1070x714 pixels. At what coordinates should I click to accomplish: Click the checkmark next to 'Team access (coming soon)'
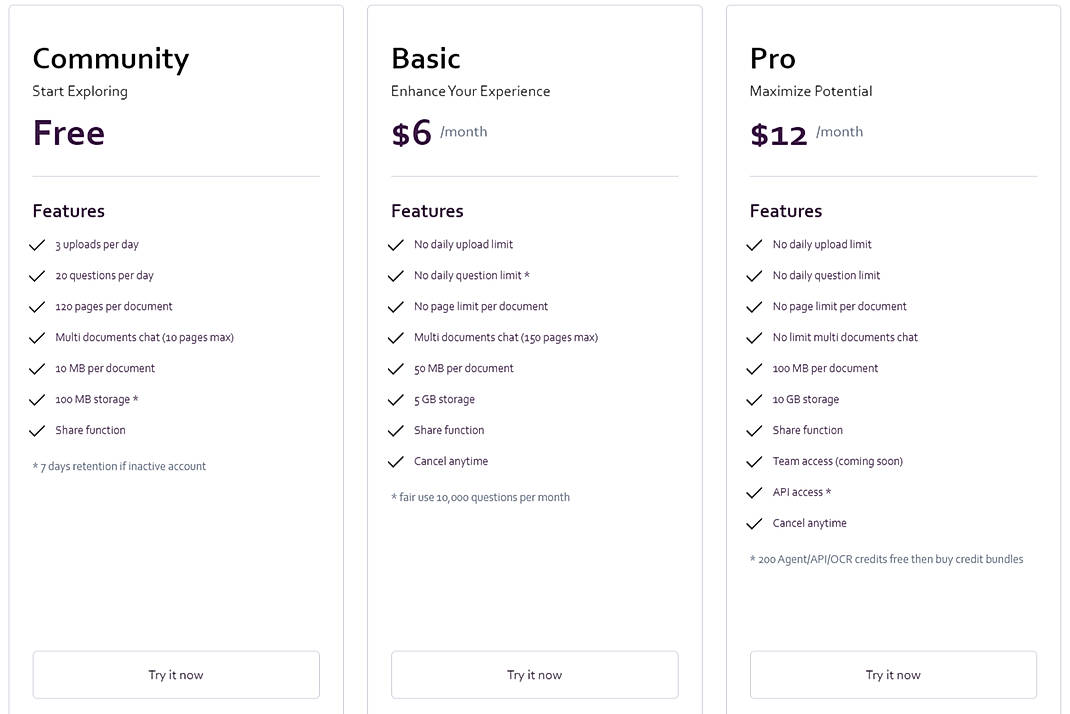[754, 461]
